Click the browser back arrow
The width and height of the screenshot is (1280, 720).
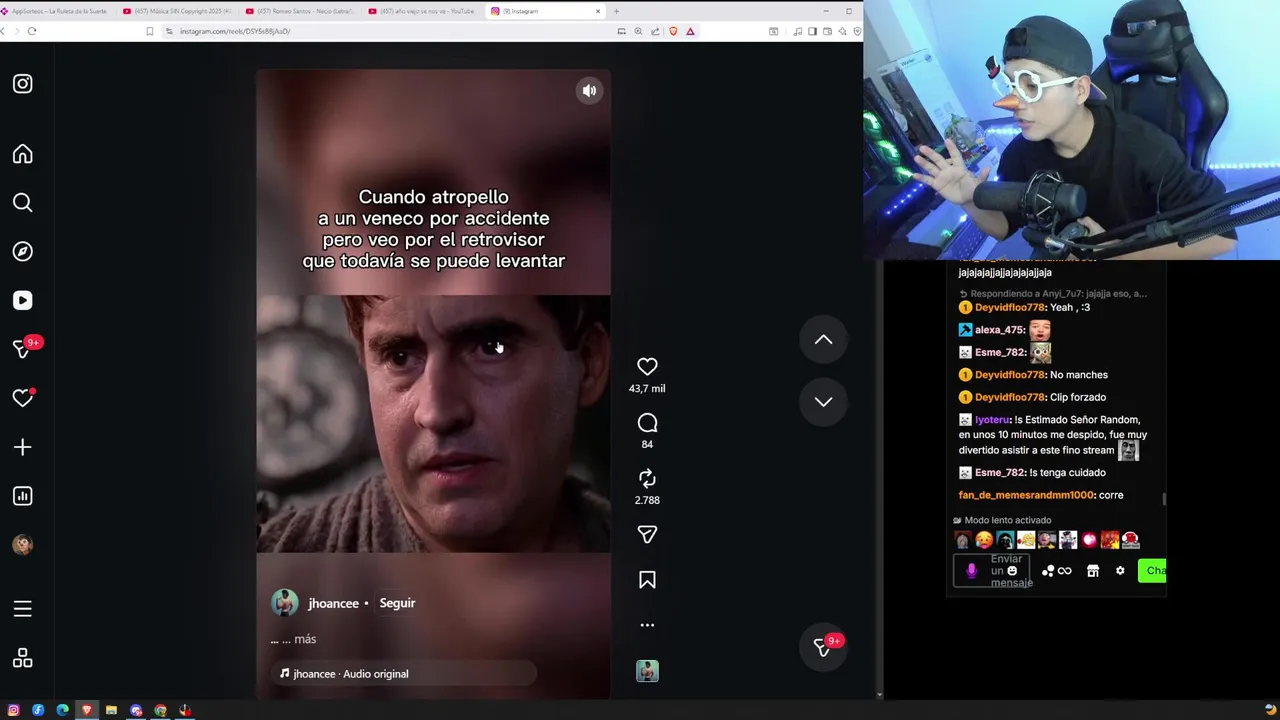(x=3, y=31)
